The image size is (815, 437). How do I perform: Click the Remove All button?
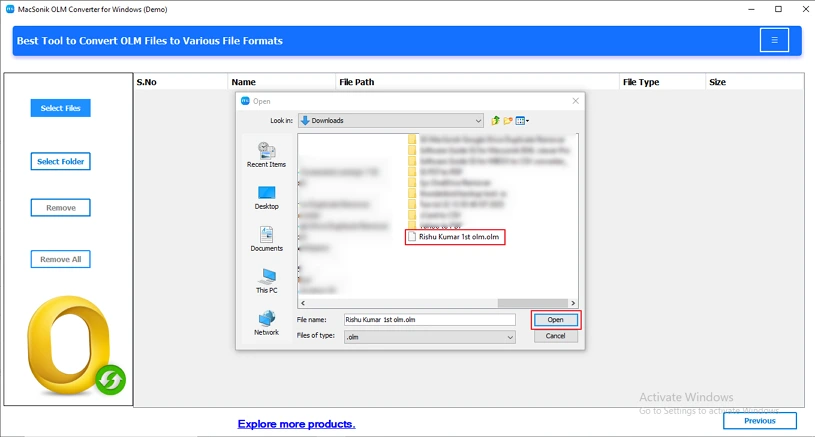[x=60, y=259]
